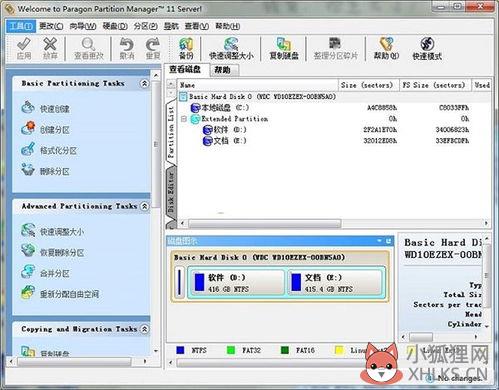Click Create Partition icon in Basic tasks

28,129
